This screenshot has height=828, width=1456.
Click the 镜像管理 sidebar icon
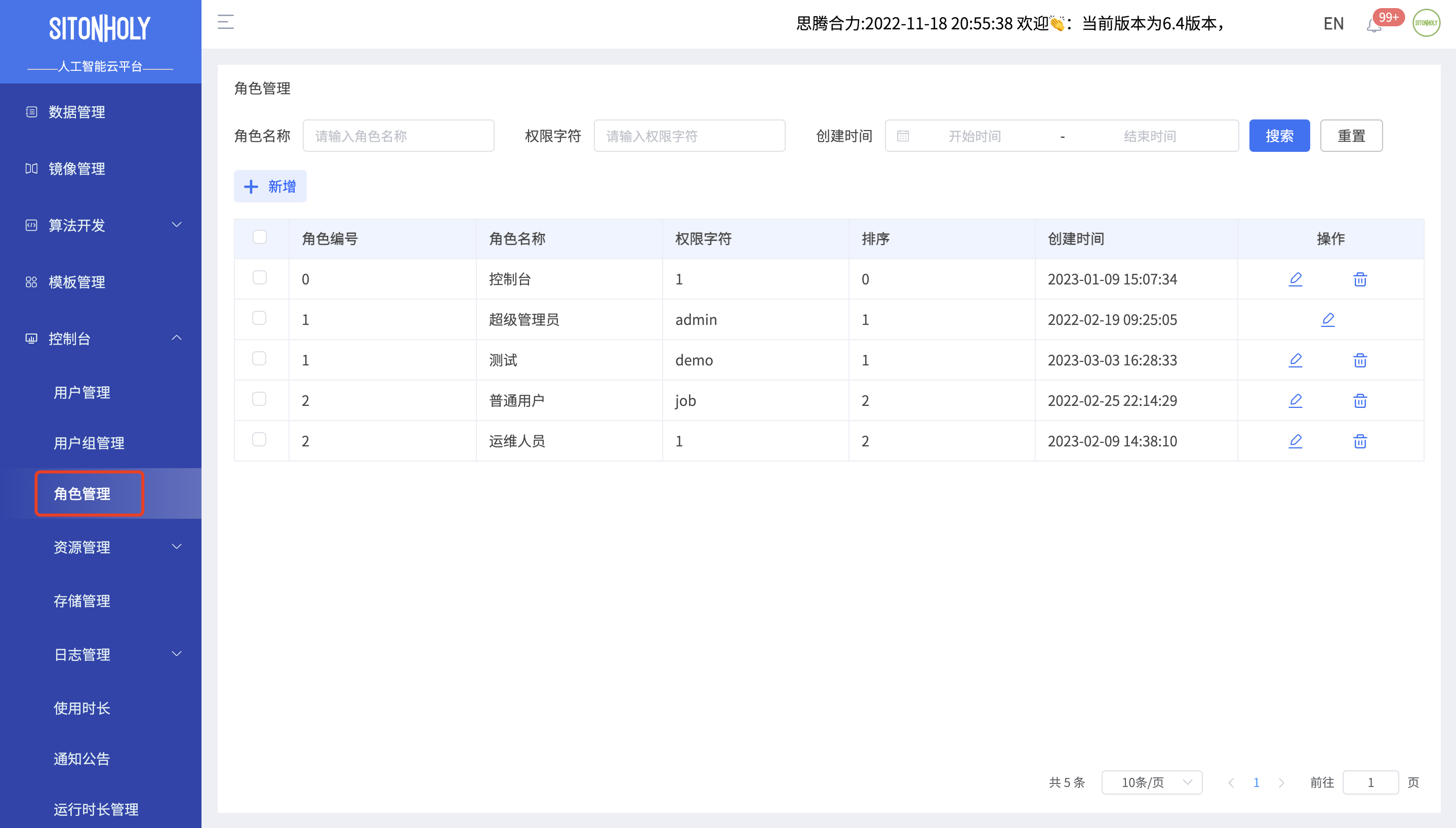[31, 169]
